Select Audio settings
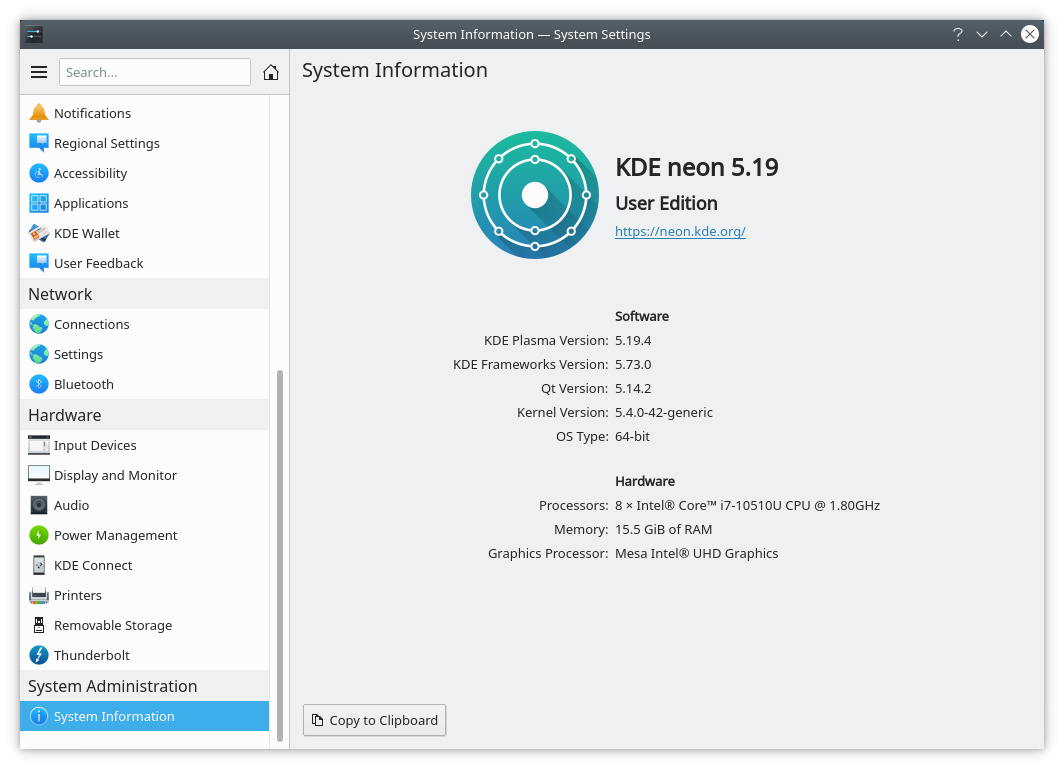 point(145,505)
